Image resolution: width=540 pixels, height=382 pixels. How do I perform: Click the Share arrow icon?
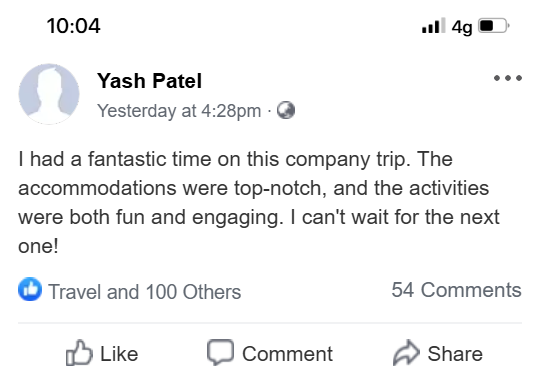click(406, 352)
